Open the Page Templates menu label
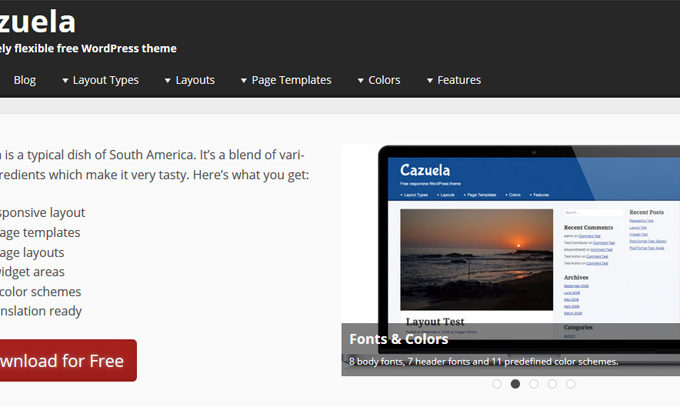The width and height of the screenshot is (680, 407). 291,80
